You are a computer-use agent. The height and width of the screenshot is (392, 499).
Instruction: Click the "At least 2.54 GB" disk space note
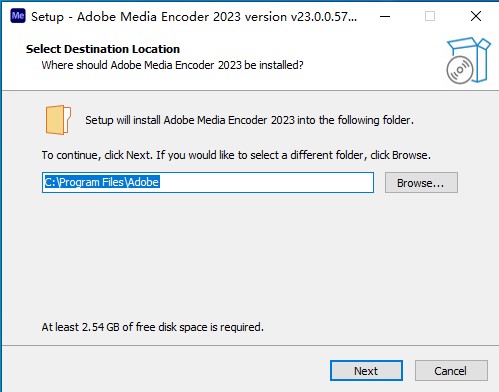[153, 327]
